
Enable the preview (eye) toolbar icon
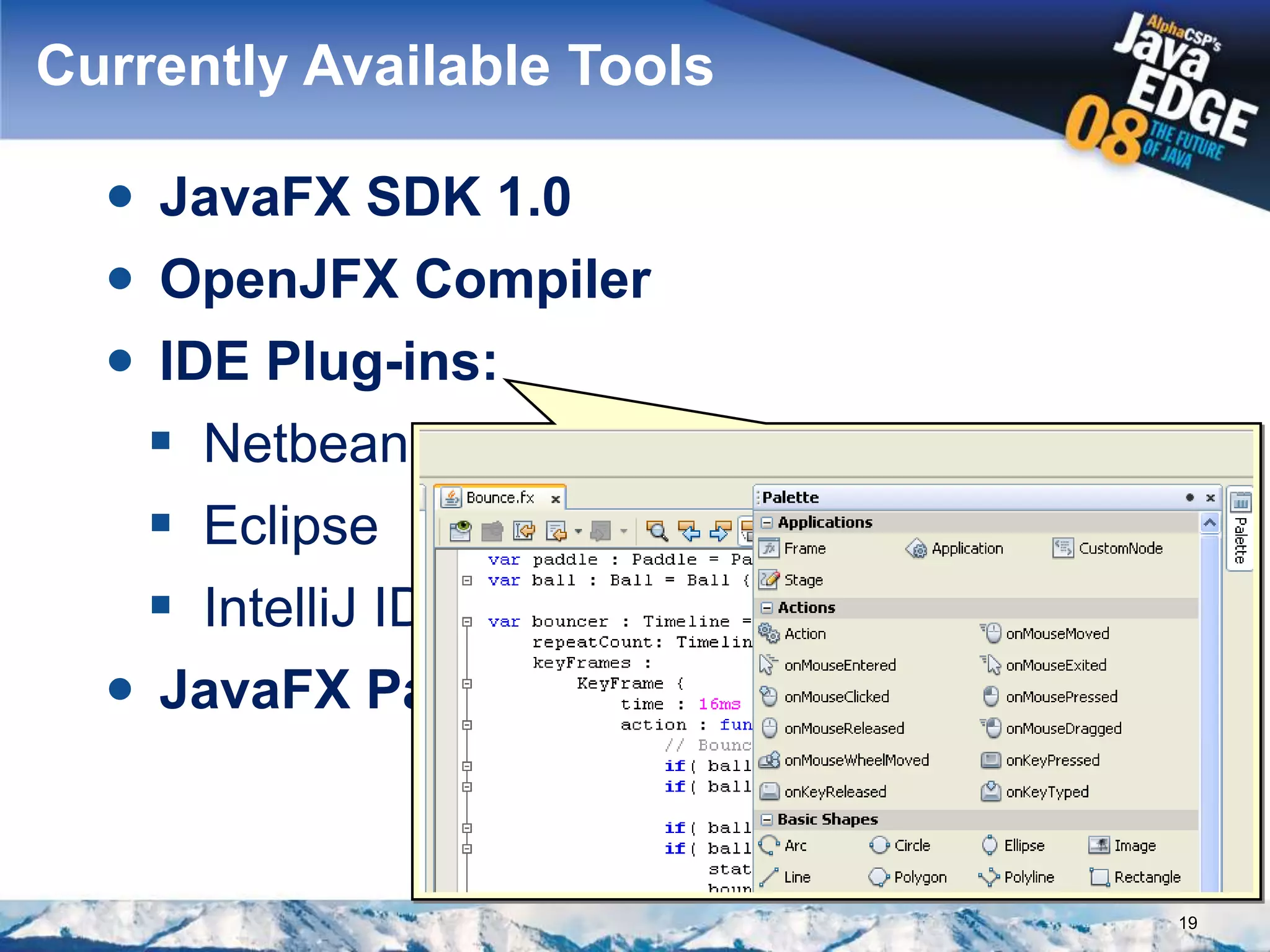click(x=460, y=531)
